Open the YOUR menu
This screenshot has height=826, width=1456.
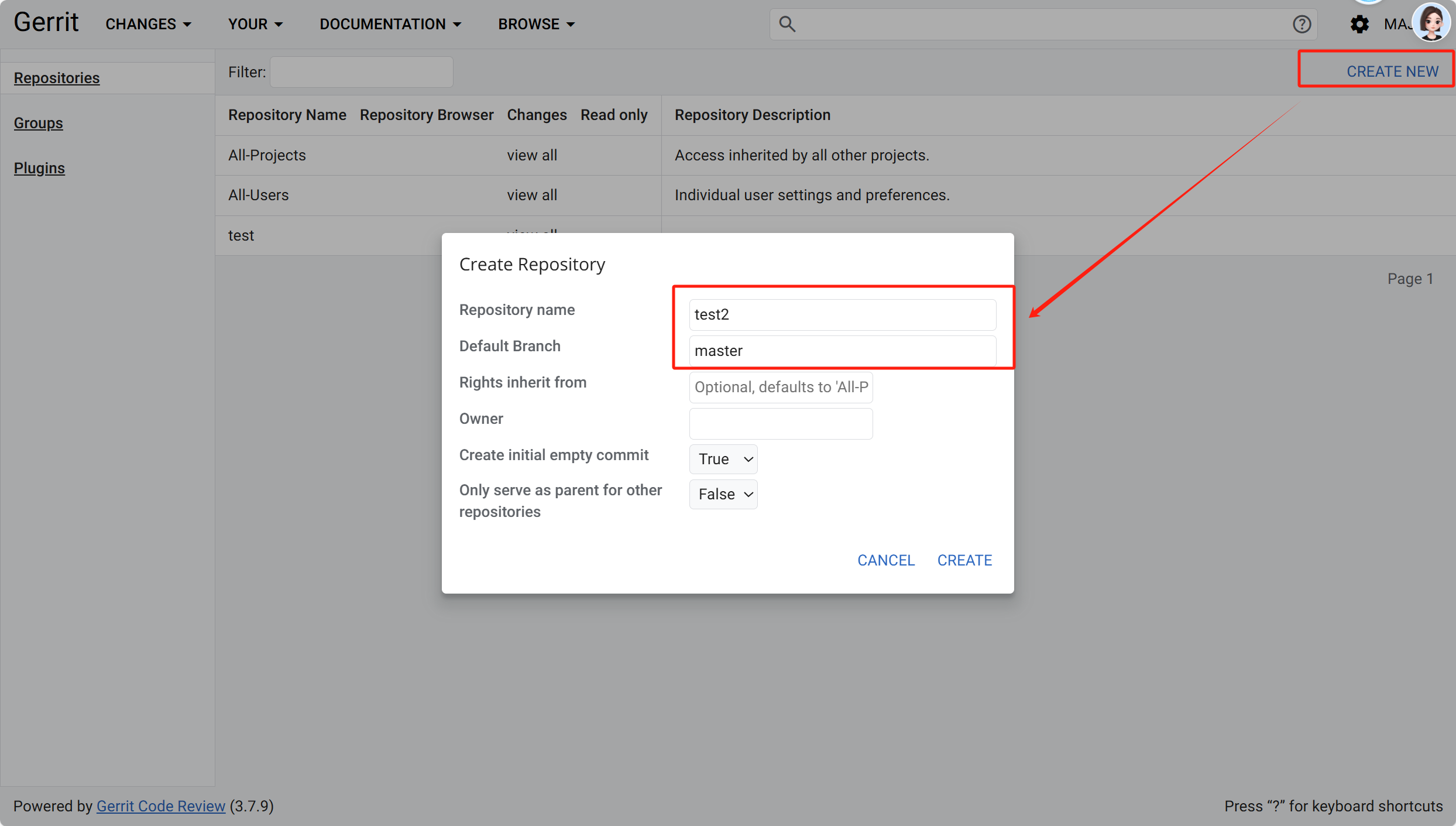255,24
